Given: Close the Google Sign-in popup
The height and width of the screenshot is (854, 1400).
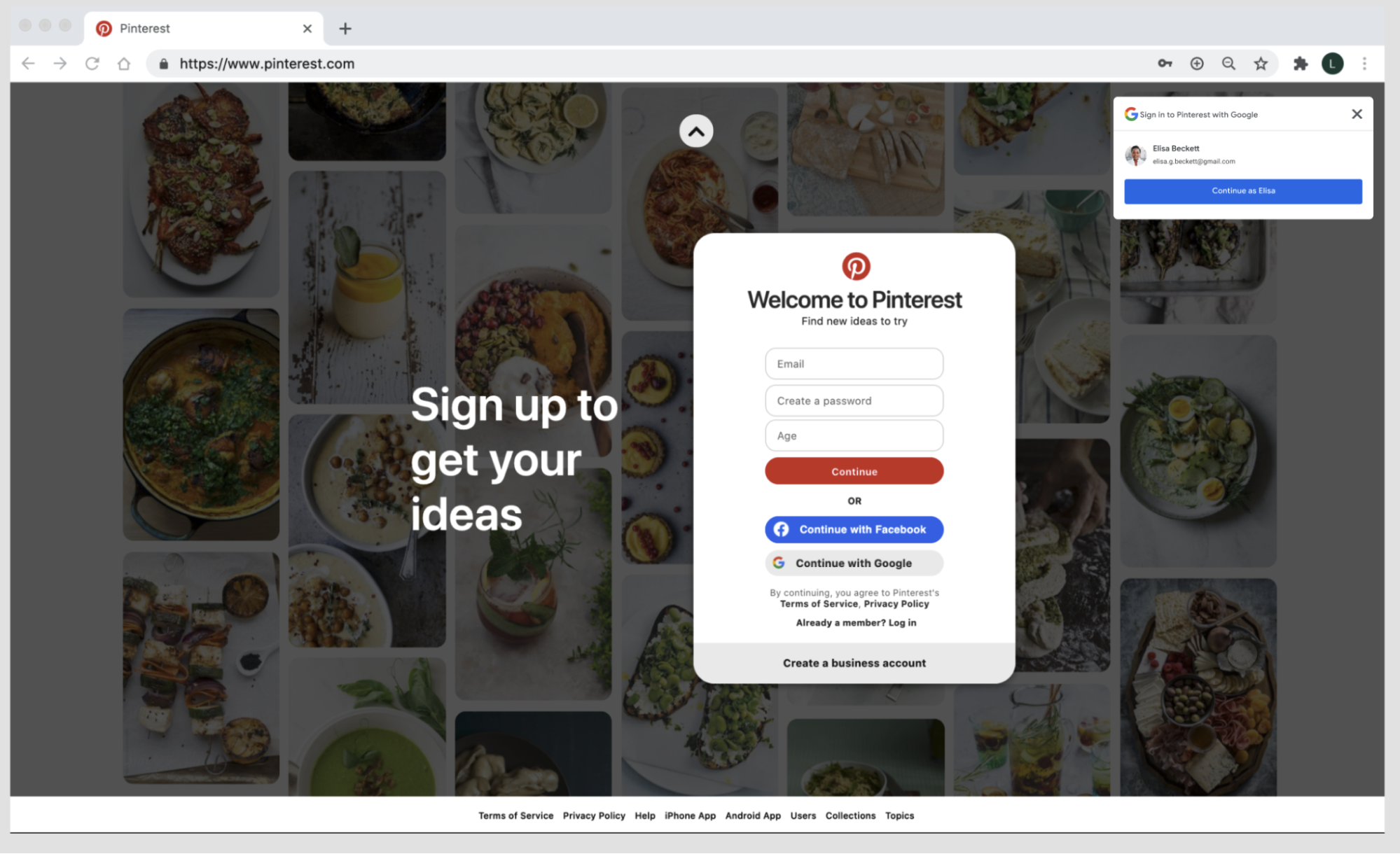Looking at the screenshot, I should click(x=1356, y=113).
